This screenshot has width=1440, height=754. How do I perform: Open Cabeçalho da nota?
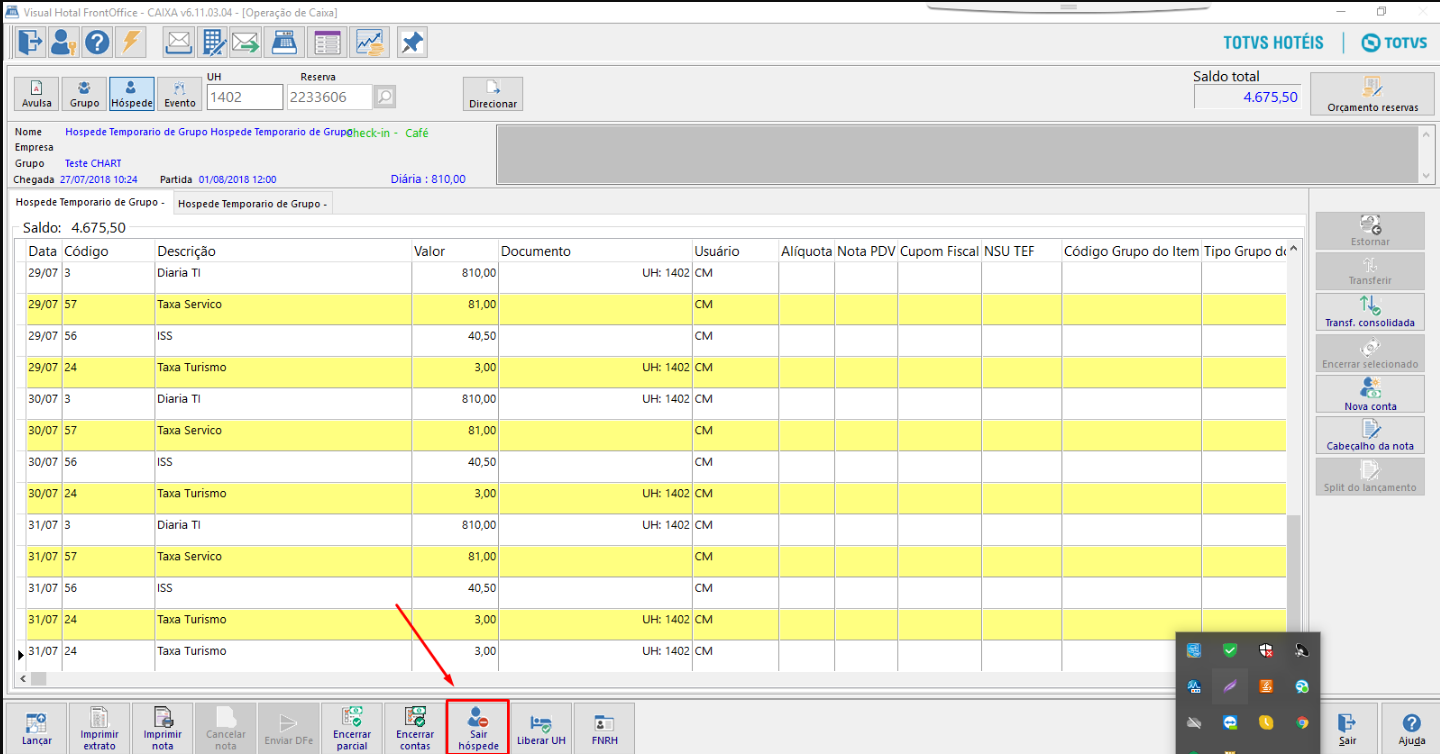point(1369,435)
